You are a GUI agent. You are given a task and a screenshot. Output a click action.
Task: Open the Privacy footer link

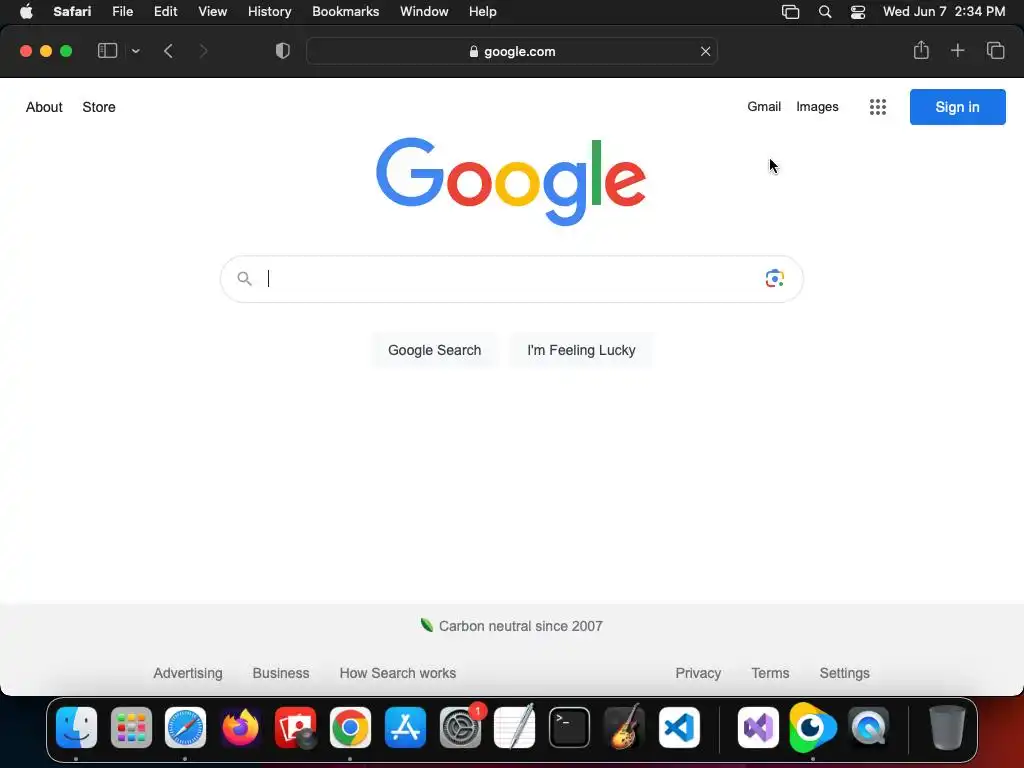point(698,673)
